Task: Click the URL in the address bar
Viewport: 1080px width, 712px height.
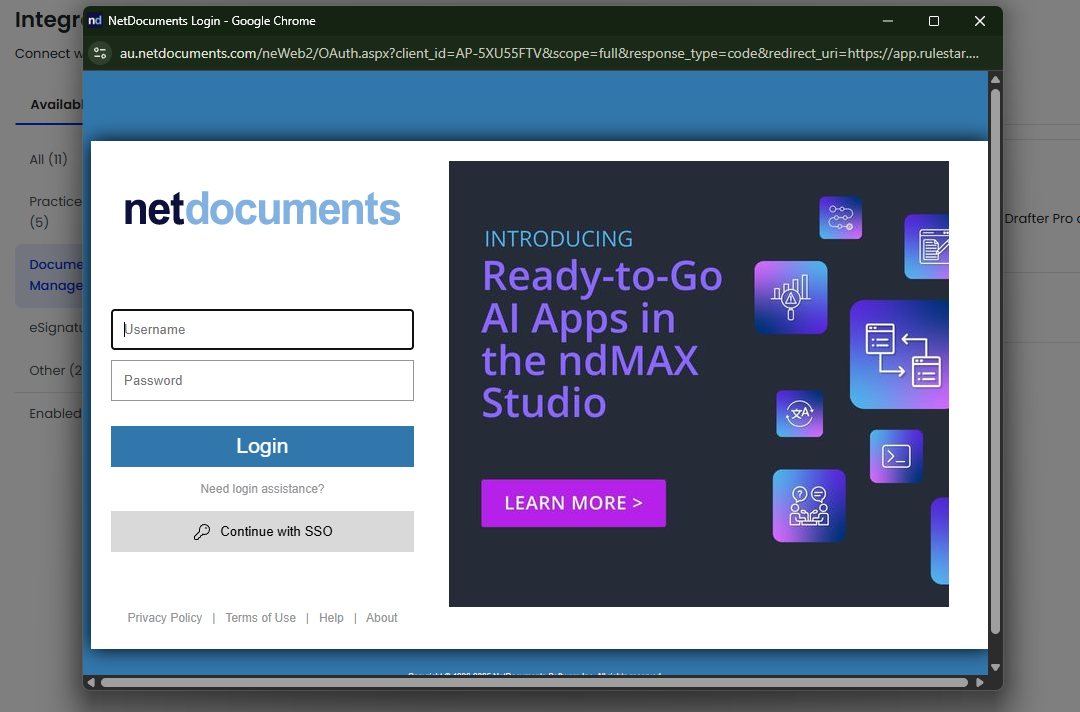Action: click(x=549, y=53)
